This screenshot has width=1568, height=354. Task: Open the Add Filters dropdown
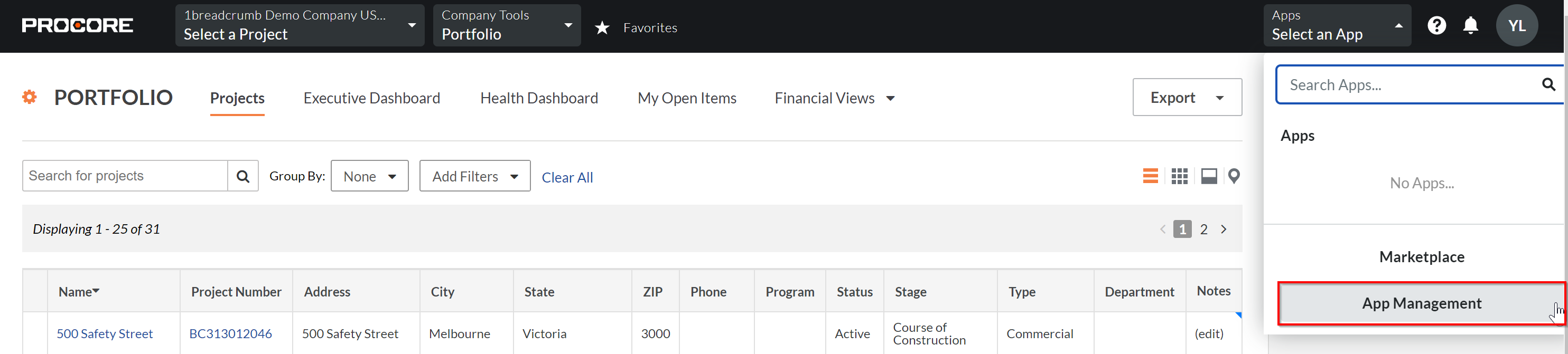475,176
